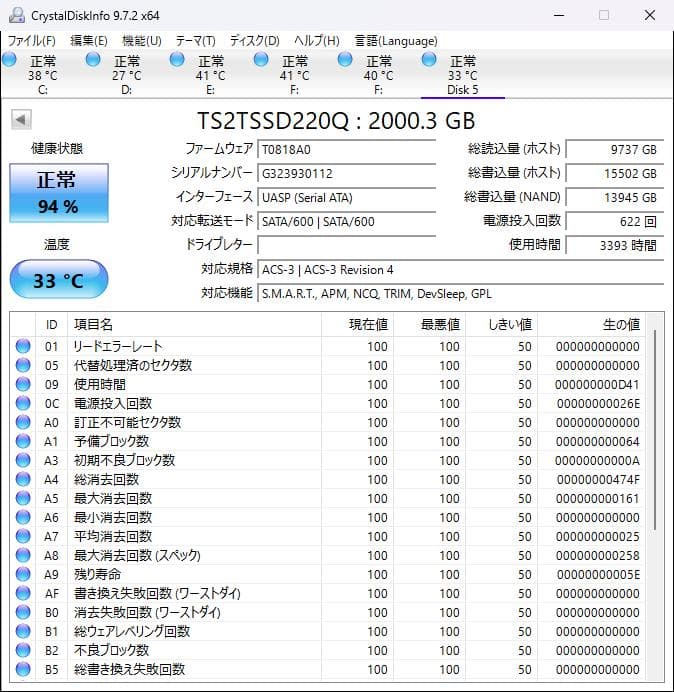Click raw value 000000000D41
Screen dimensions: 674x692
pos(597,384)
